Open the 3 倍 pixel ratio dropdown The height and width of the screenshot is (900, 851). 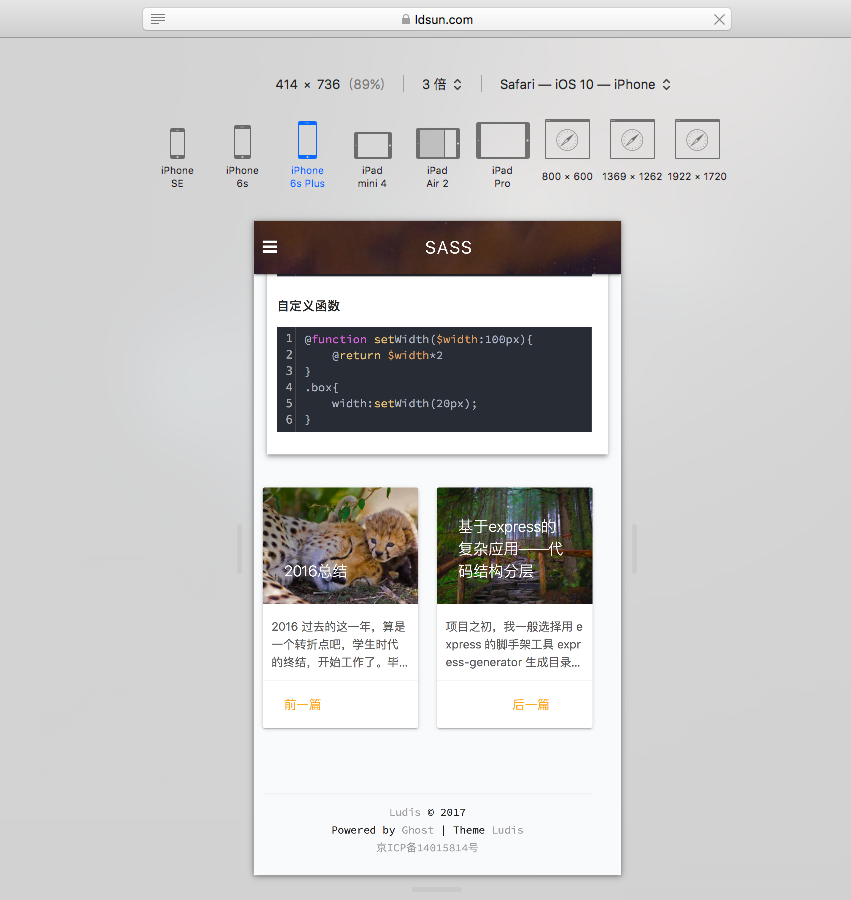pyautogui.click(x=442, y=84)
